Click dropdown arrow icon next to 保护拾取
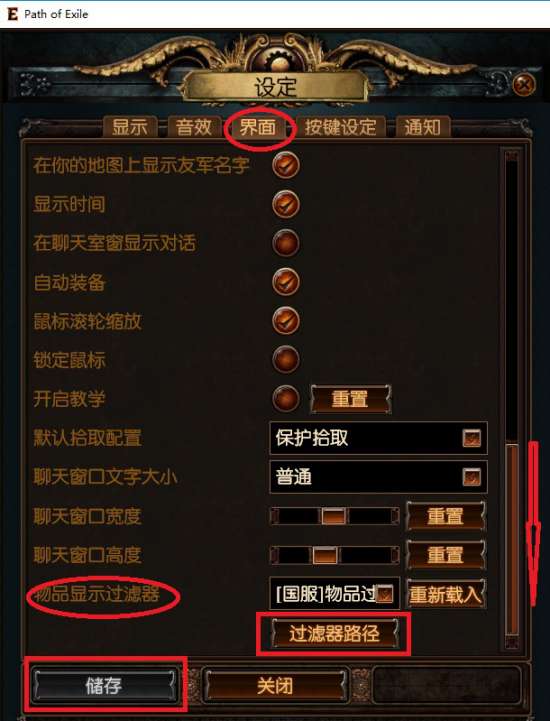550x721 pixels. (471, 438)
